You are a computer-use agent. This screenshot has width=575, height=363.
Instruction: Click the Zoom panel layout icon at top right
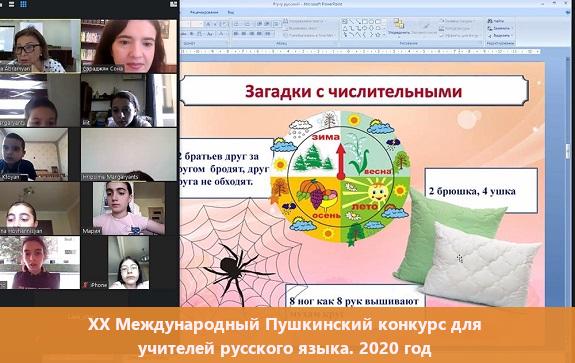pyautogui.click(x=173, y=4)
